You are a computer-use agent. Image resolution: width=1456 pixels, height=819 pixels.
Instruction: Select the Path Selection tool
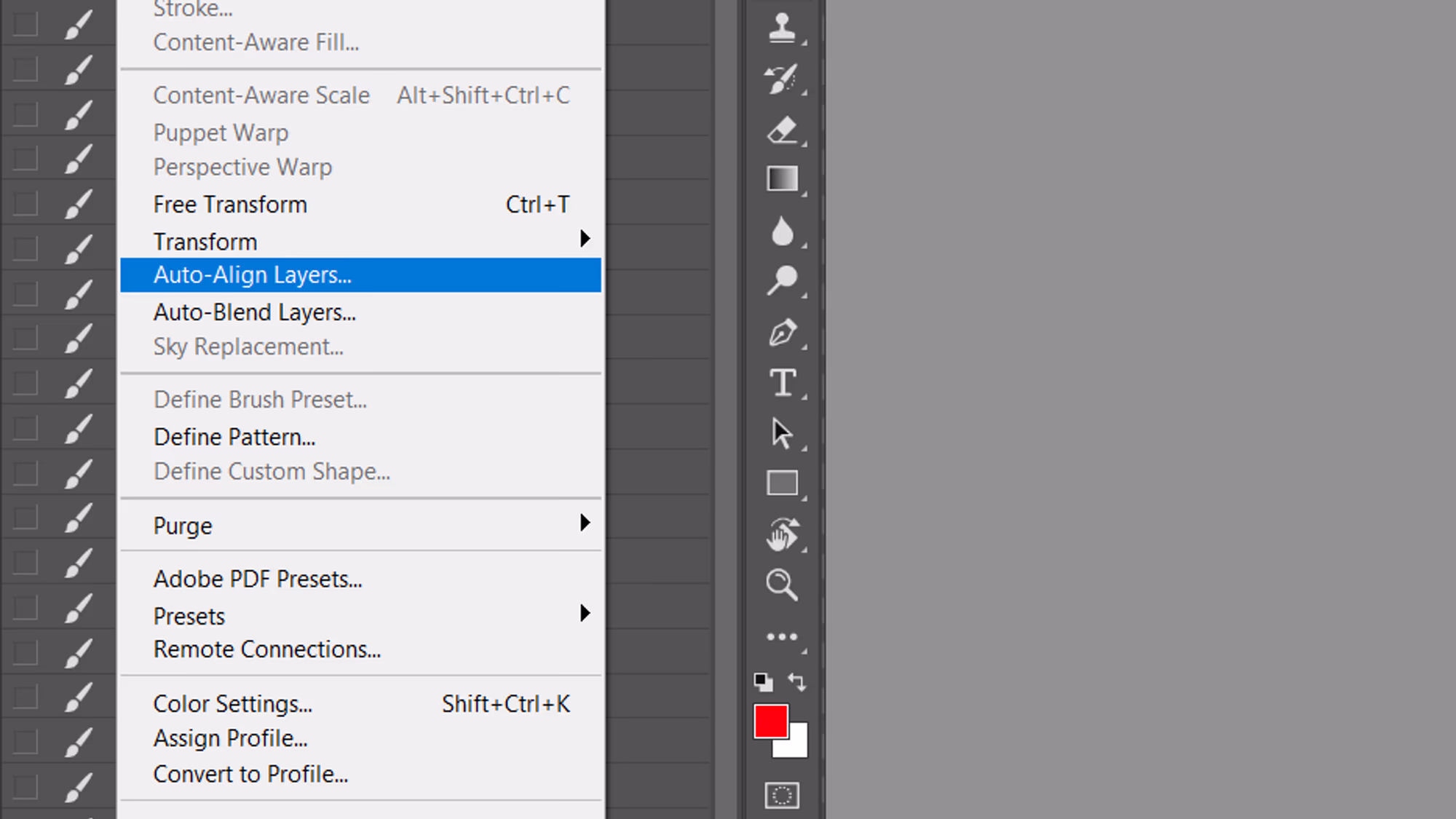[782, 434]
